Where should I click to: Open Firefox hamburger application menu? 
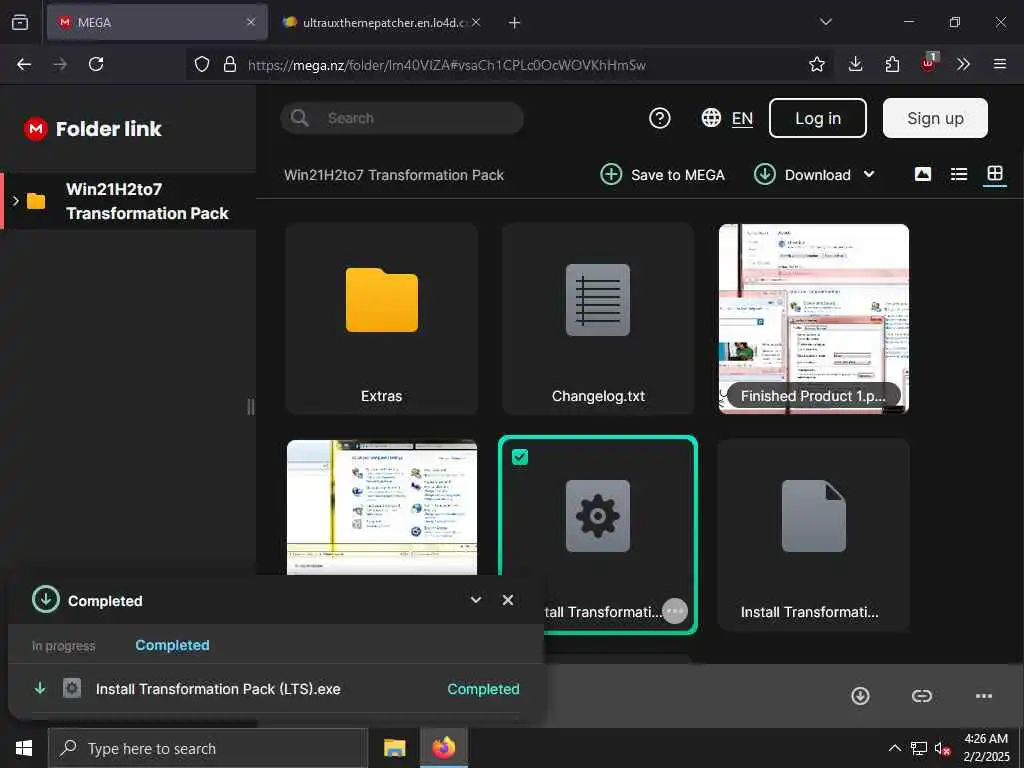(999, 64)
